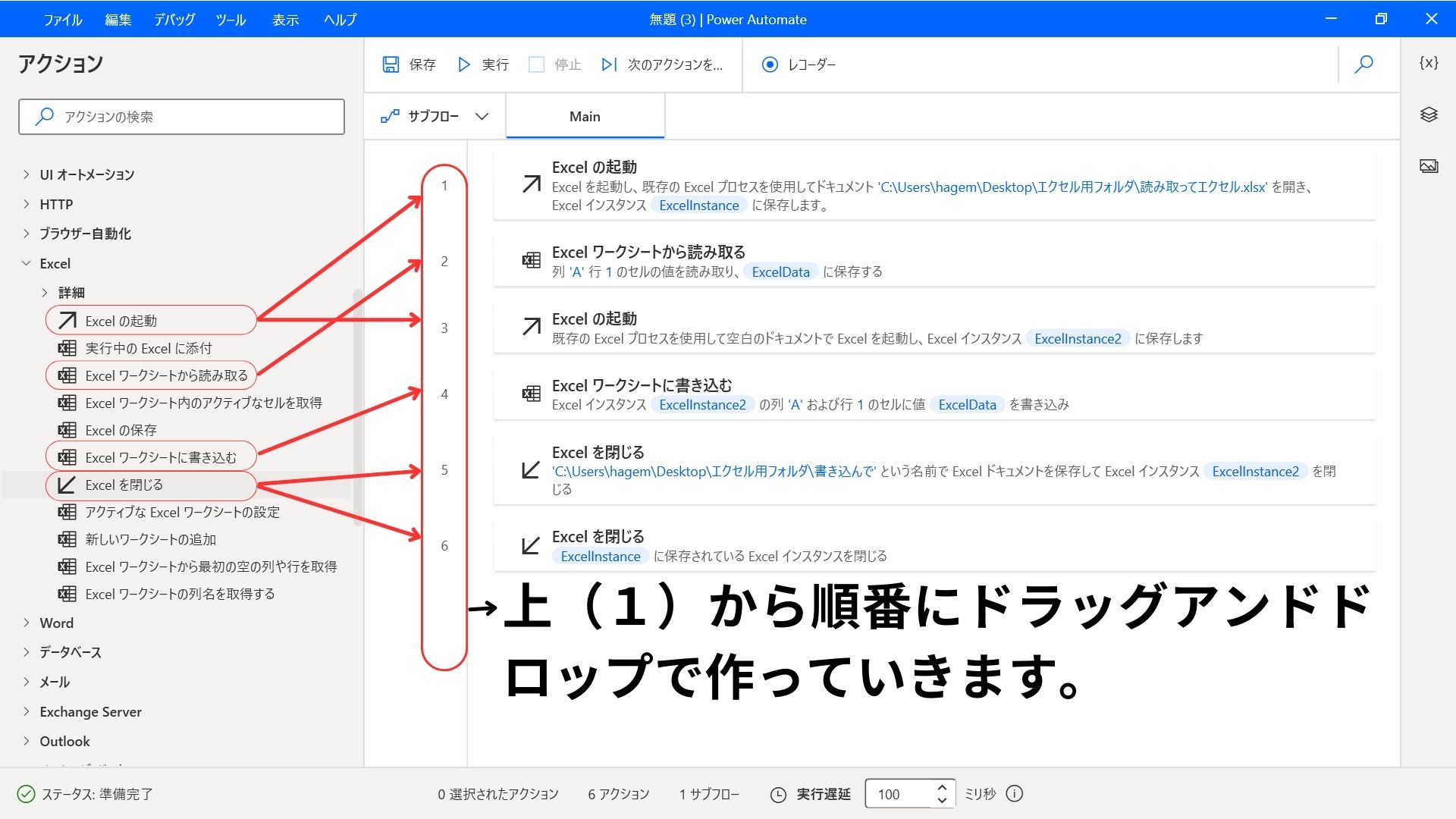Click the step 6 Excel を閉じる icon

point(532,545)
